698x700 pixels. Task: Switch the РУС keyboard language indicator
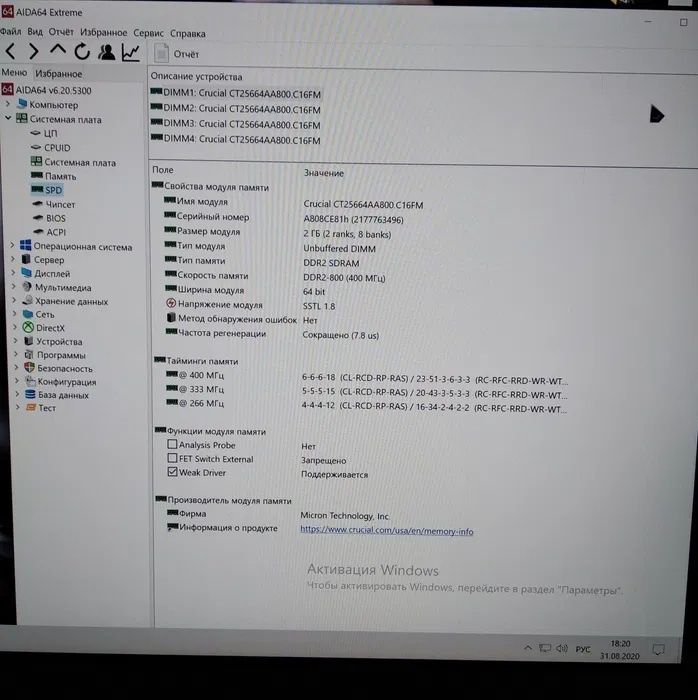tap(583, 649)
